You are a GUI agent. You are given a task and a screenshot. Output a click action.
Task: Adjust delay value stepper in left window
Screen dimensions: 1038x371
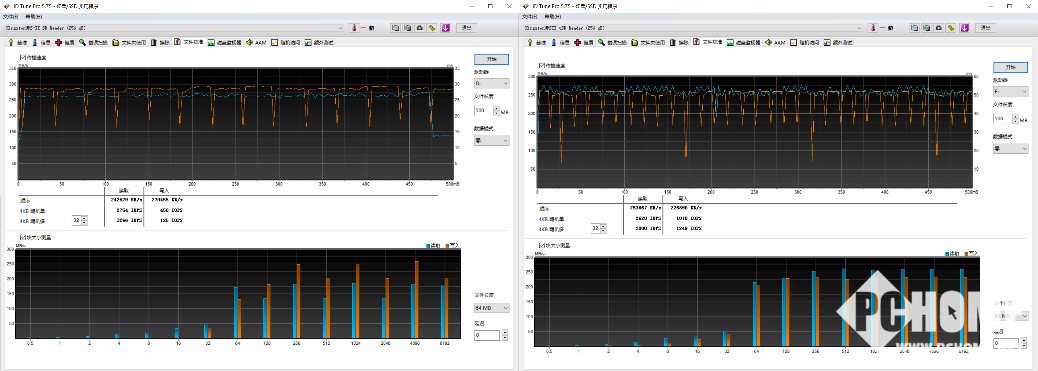pyautogui.click(x=505, y=336)
